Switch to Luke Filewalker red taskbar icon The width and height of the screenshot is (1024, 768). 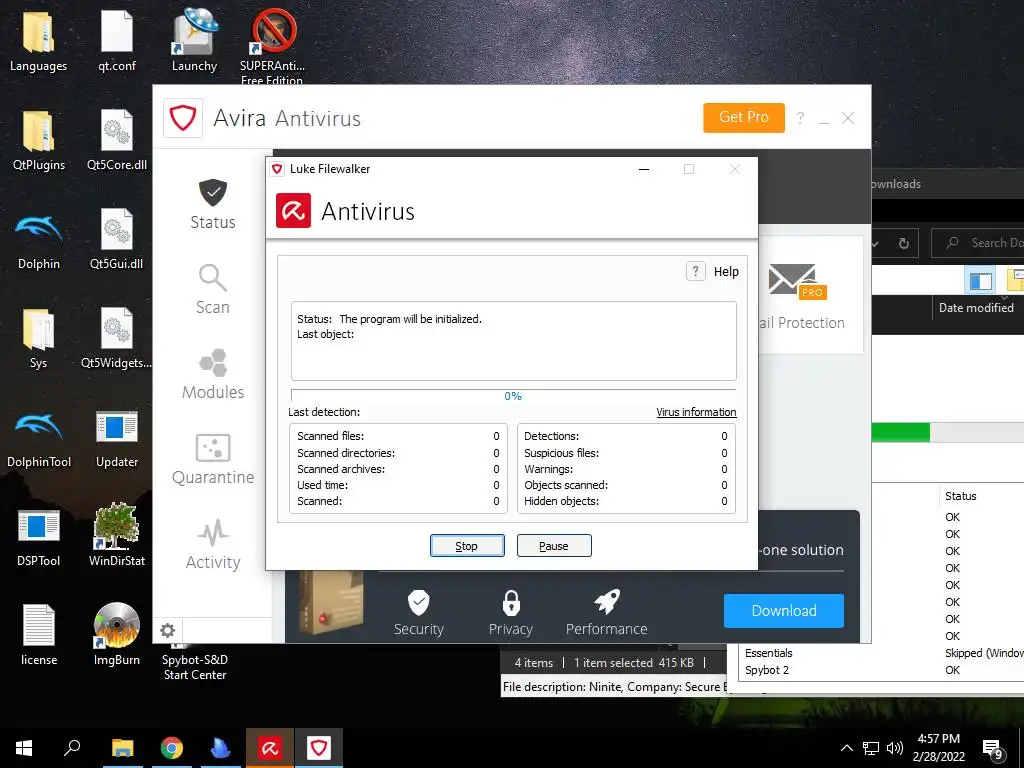pyautogui.click(x=270, y=748)
